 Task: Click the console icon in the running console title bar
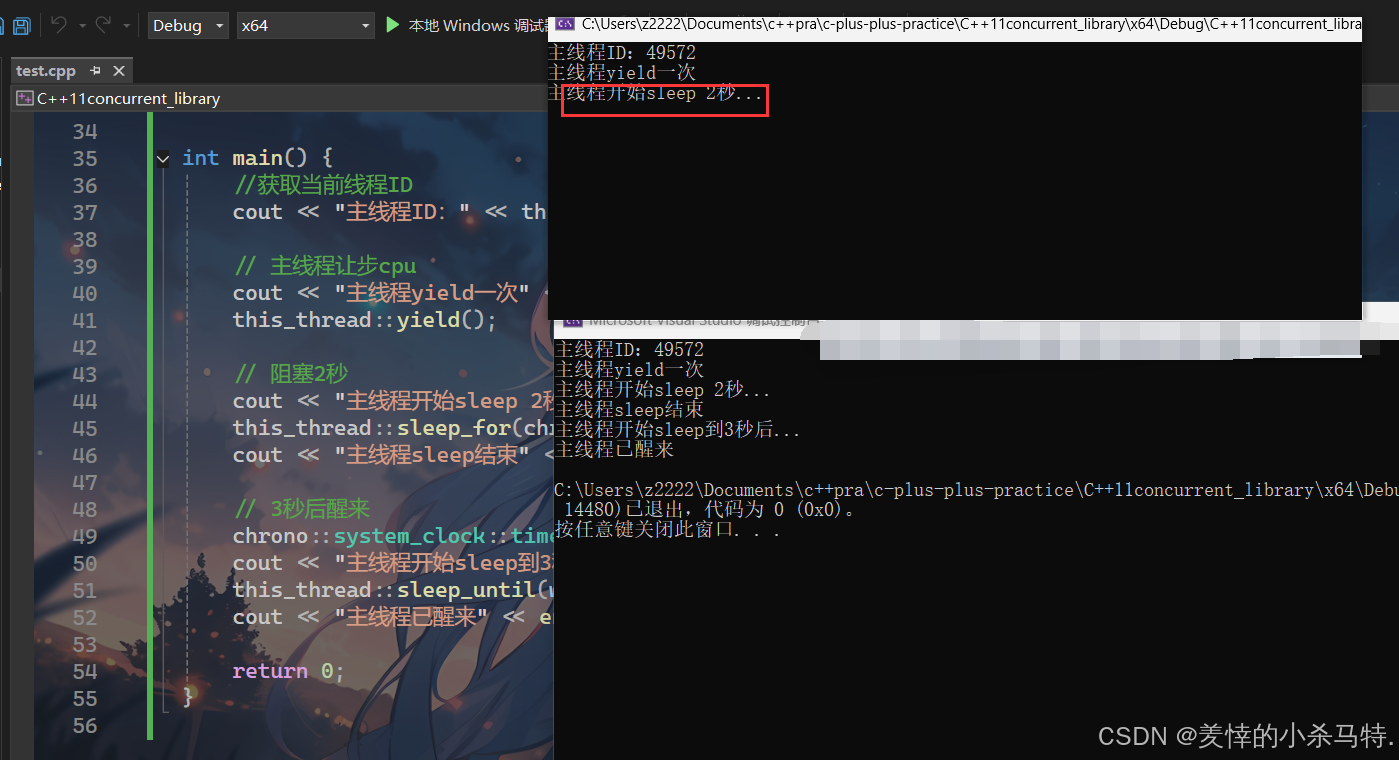(566, 24)
